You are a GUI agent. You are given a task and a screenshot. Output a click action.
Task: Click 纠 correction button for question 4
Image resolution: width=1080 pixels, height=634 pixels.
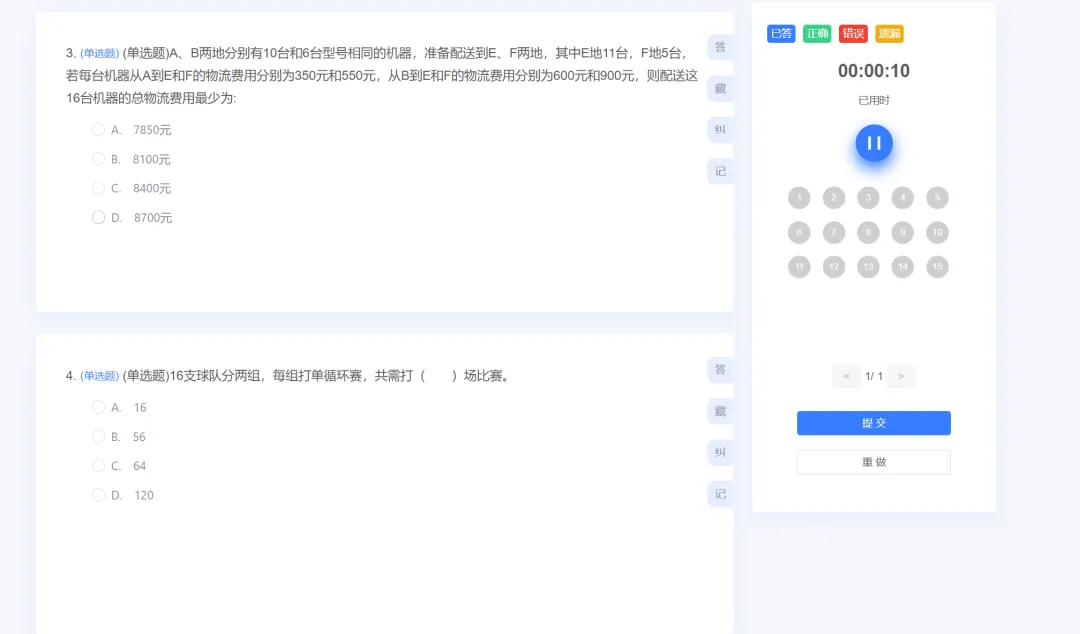click(720, 453)
